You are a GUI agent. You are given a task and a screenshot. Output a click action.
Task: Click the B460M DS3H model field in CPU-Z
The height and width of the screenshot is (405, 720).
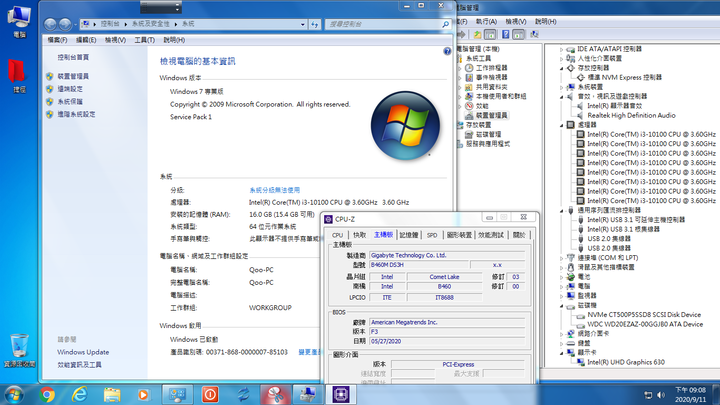(419, 265)
